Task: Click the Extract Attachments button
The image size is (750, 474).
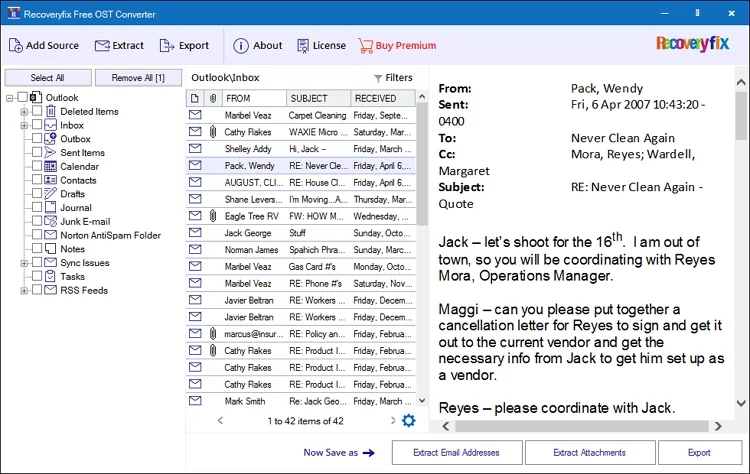Action: (590, 452)
